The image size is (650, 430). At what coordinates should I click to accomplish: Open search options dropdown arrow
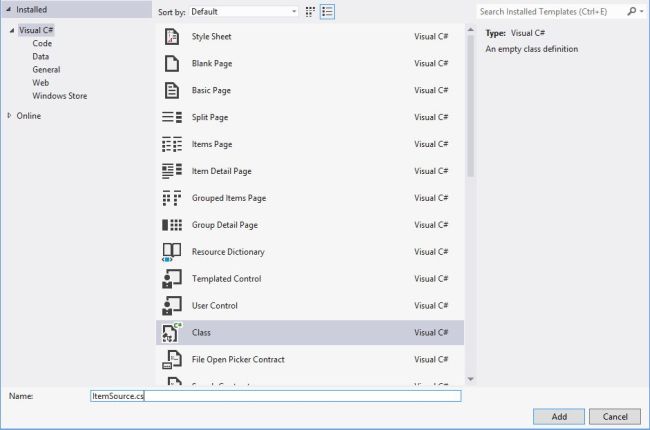(x=642, y=11)
